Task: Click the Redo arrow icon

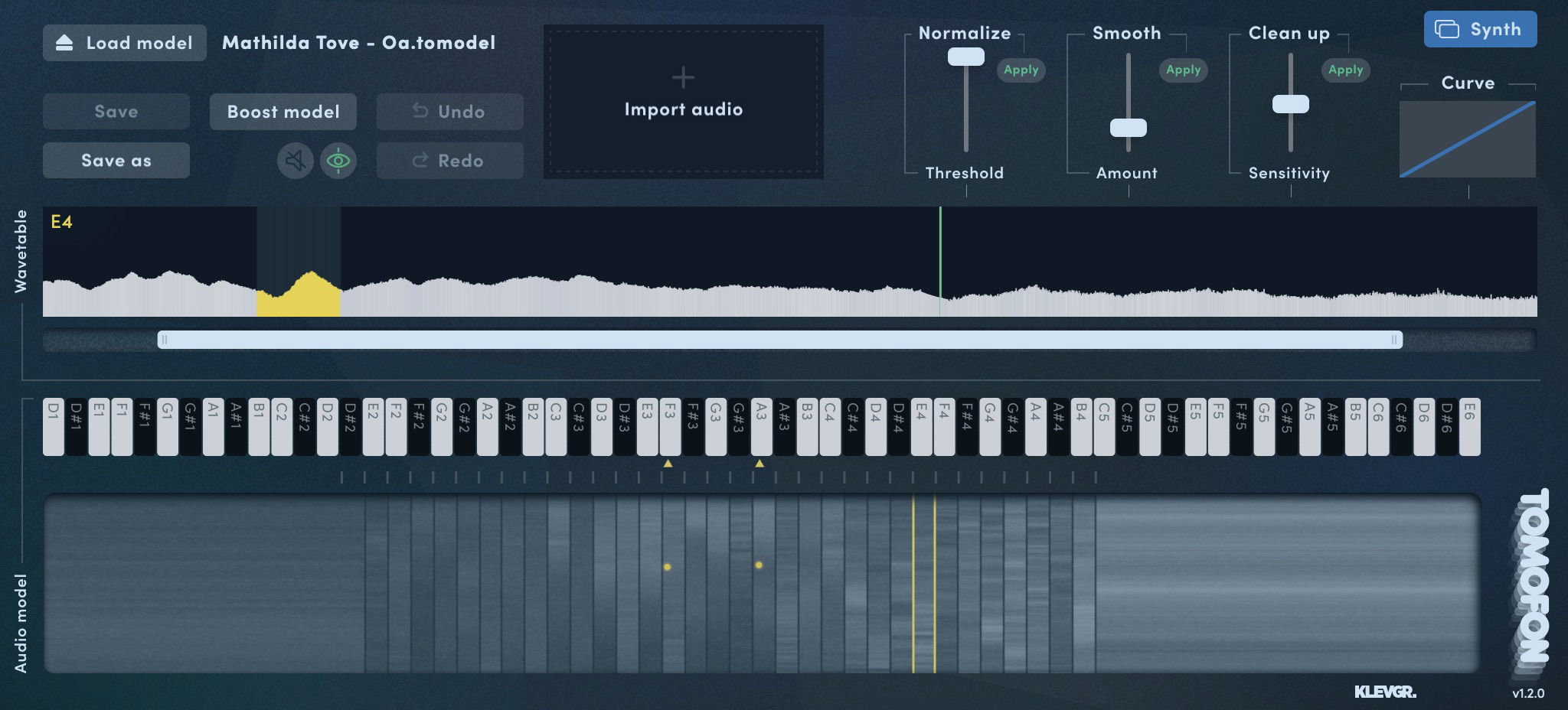Action: tap(420, 161)
